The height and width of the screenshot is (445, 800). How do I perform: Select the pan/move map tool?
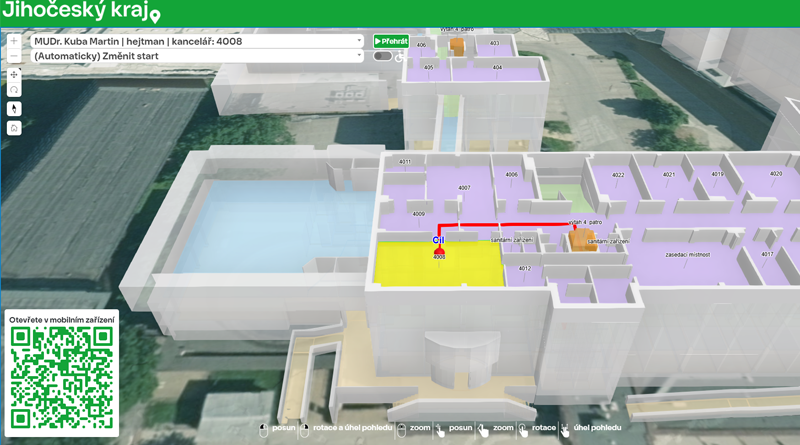14,75
